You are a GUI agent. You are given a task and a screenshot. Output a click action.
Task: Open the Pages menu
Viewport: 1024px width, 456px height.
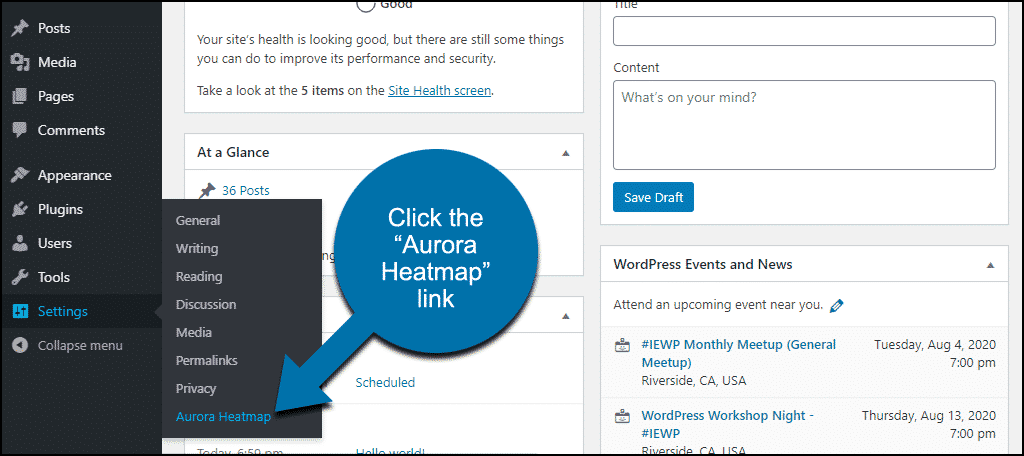pos(56,97)
